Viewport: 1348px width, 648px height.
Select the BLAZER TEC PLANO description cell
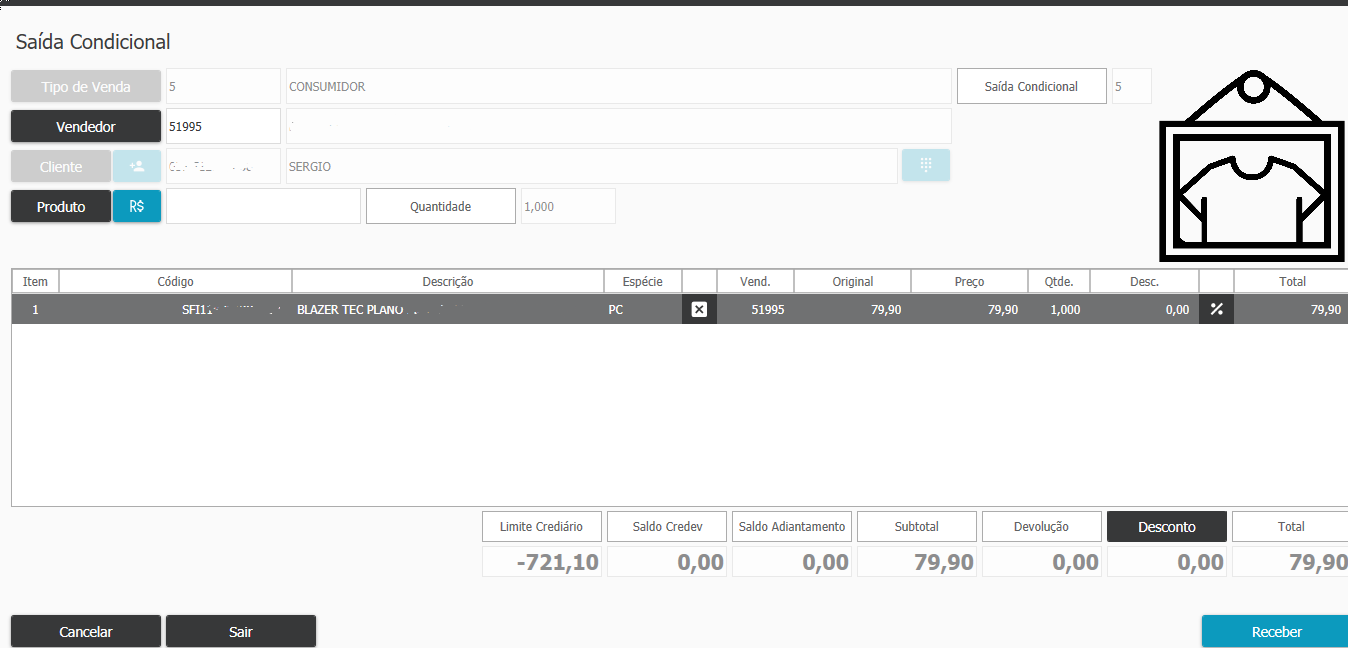pyautogui.click(x=448, y=309)
